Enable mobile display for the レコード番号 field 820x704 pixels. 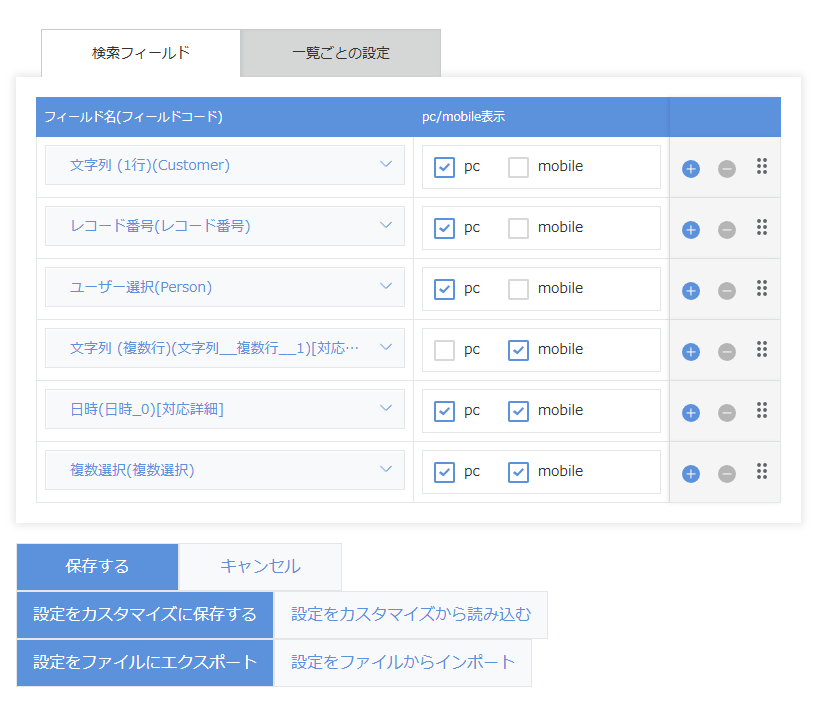click(518, 228)
